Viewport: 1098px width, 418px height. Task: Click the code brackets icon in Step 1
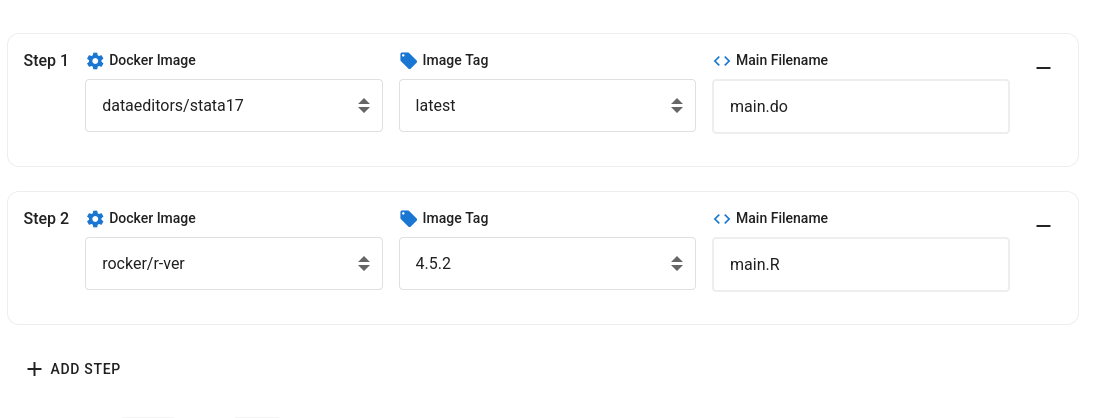(x=722, y=61)
